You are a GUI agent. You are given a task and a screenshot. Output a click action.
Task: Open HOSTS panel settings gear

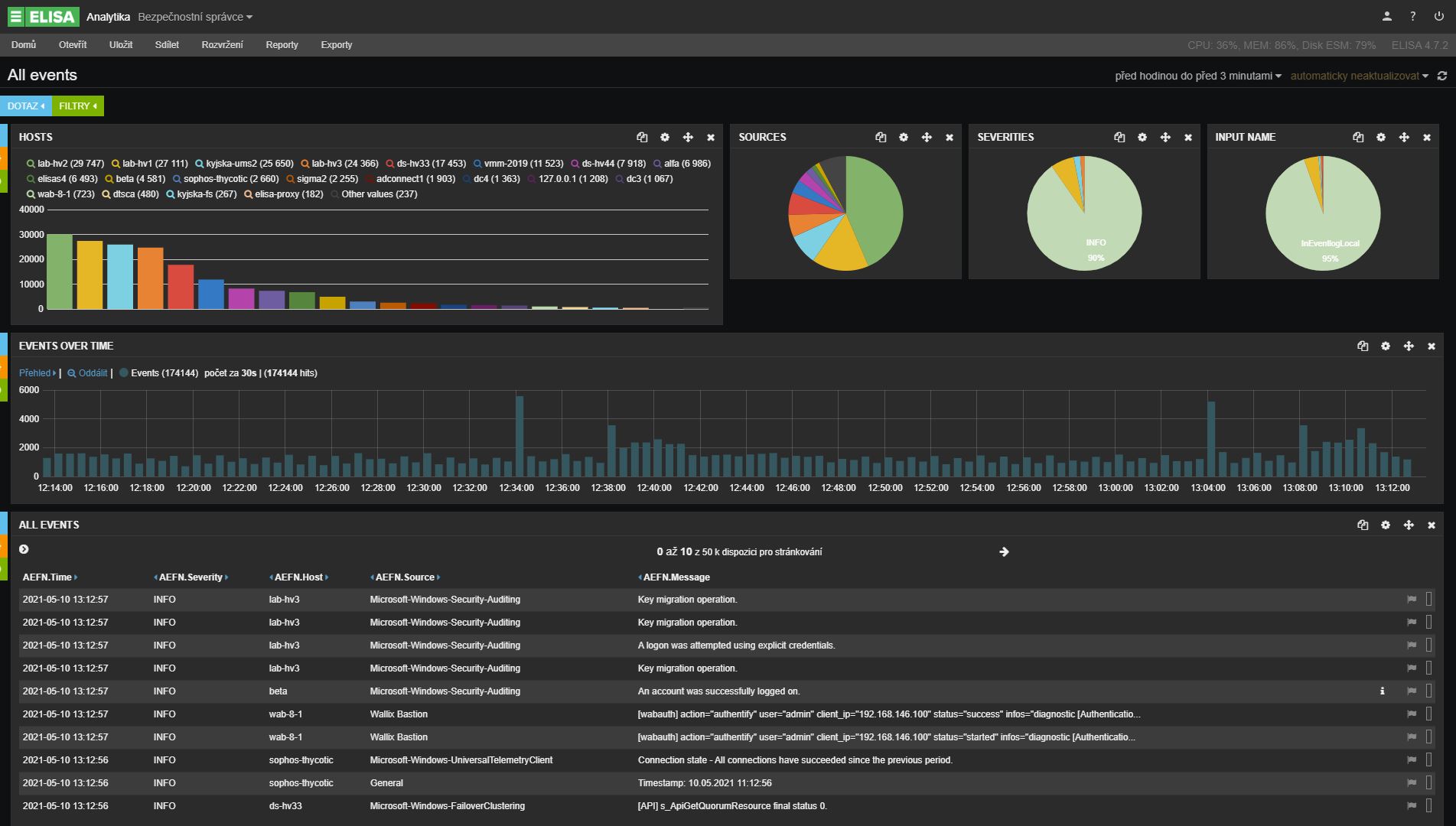coord(665,137)
